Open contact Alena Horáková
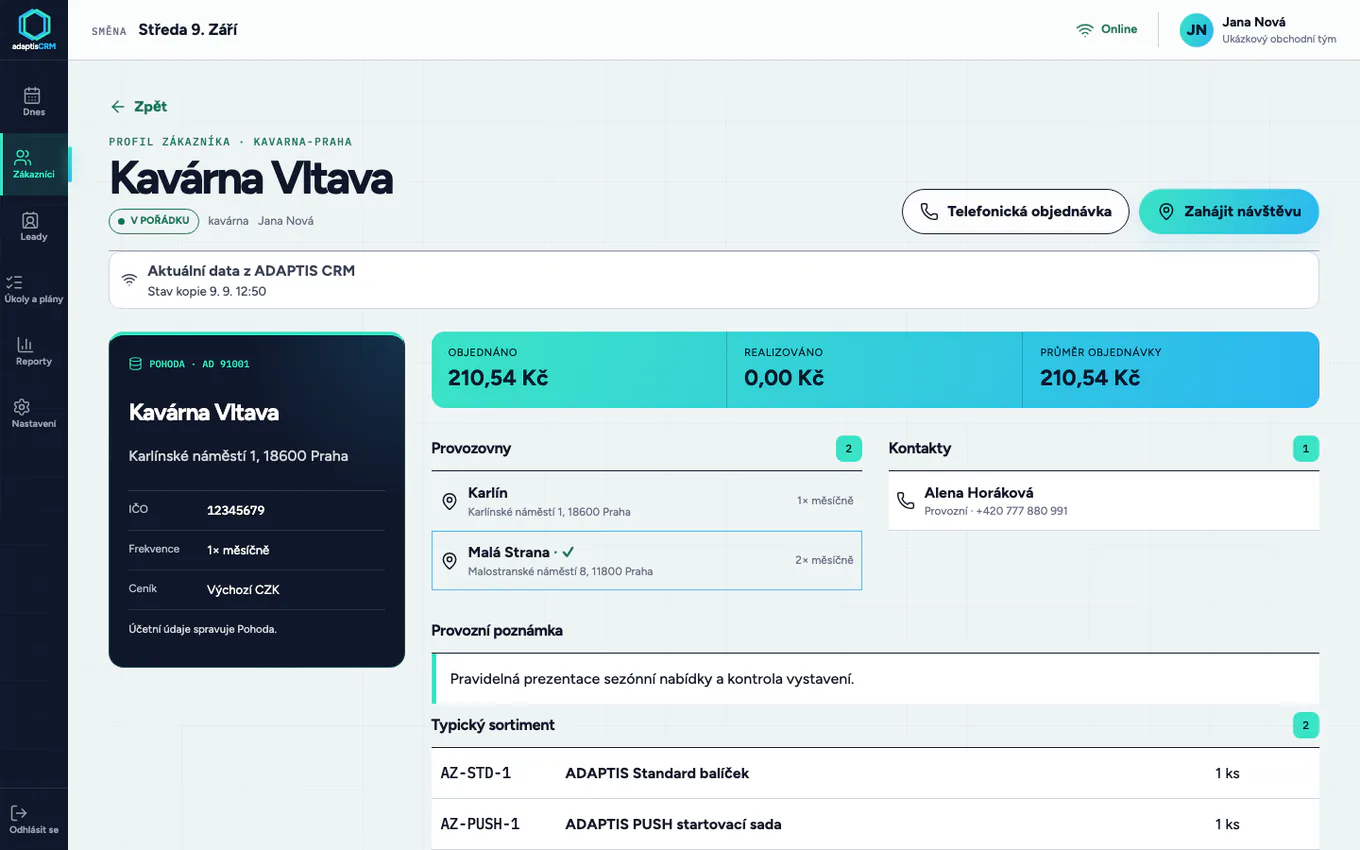 pos(1104,501)
